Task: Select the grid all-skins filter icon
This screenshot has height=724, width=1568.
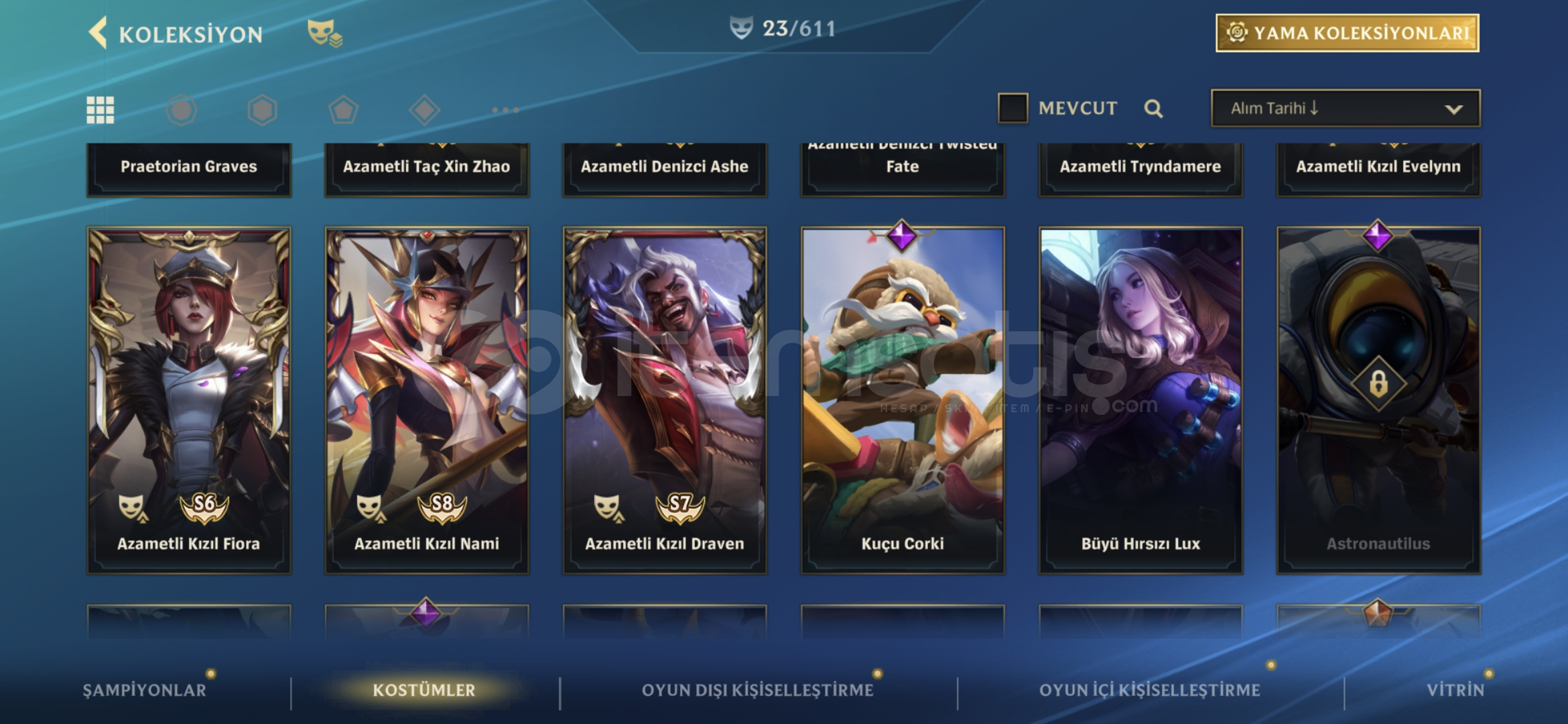Action: 101,110
